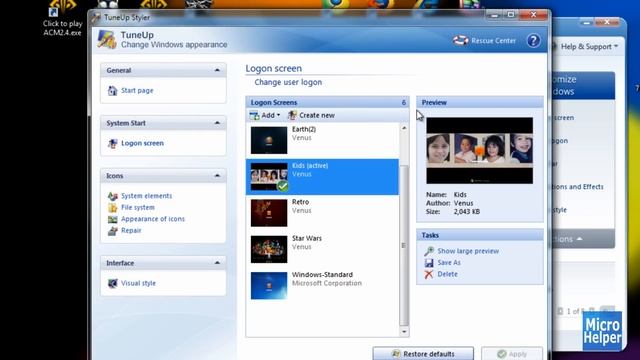Open Help & Support dropdown in background window
The width and height of the screenshot is (640, 360).
coord(589,47)
